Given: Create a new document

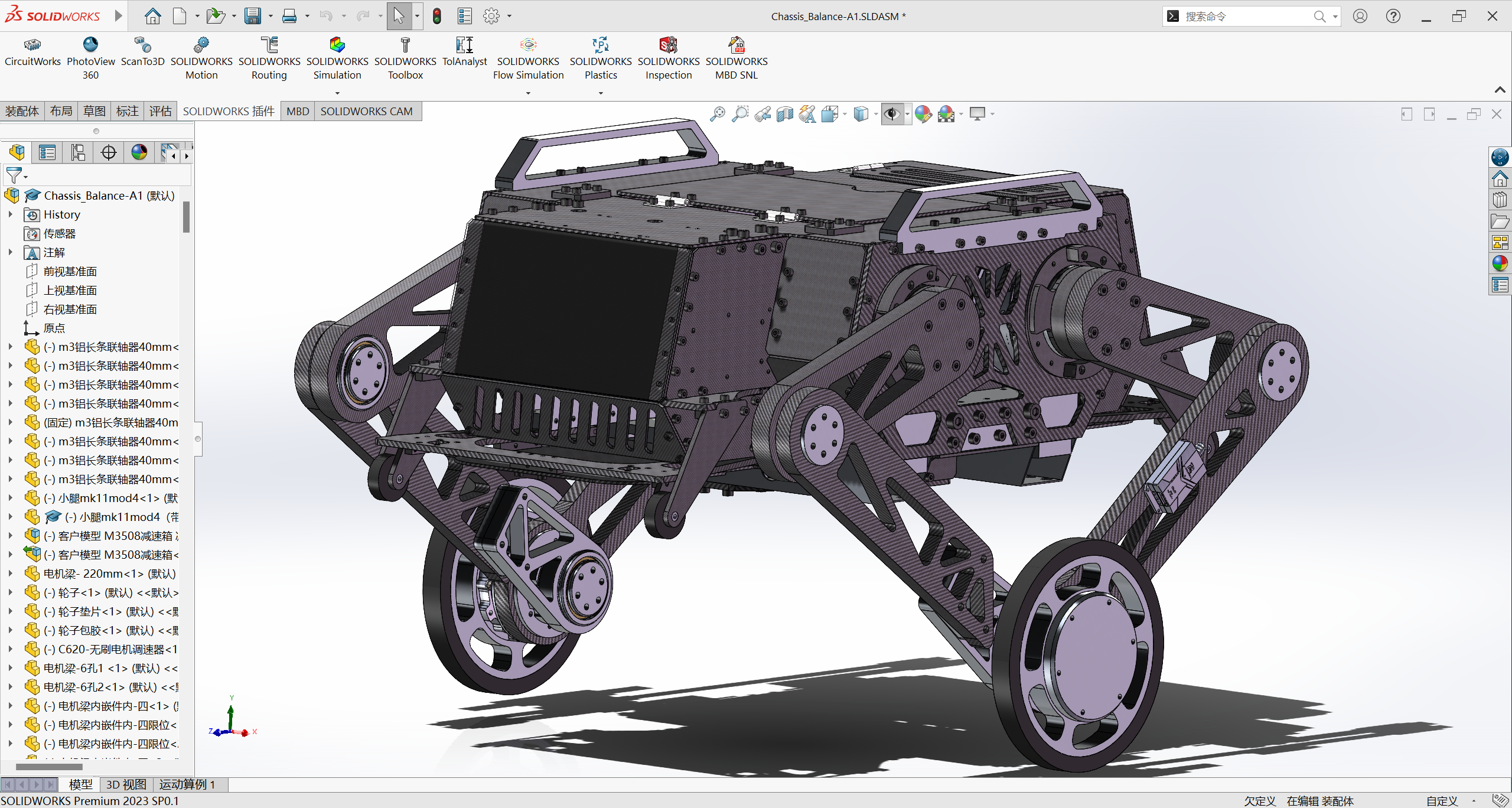Looking at the screenshot, I should (180, 16).
